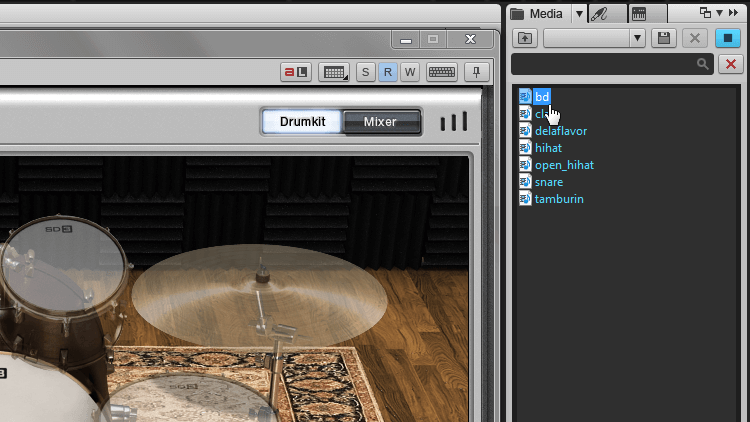Expand the Media tab dropdown arrow

click(579, 14)
